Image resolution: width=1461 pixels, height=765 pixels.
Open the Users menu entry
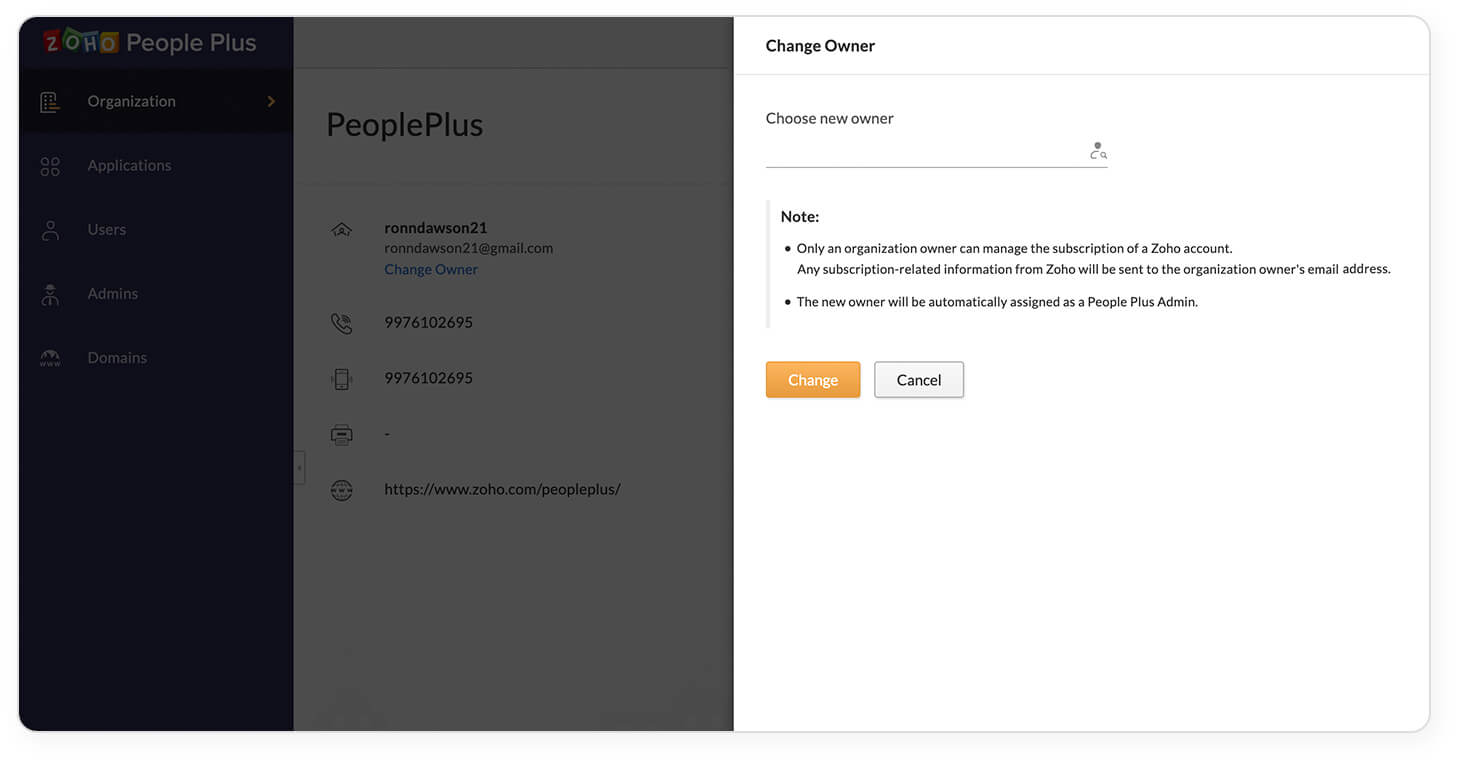coord(106,230)
